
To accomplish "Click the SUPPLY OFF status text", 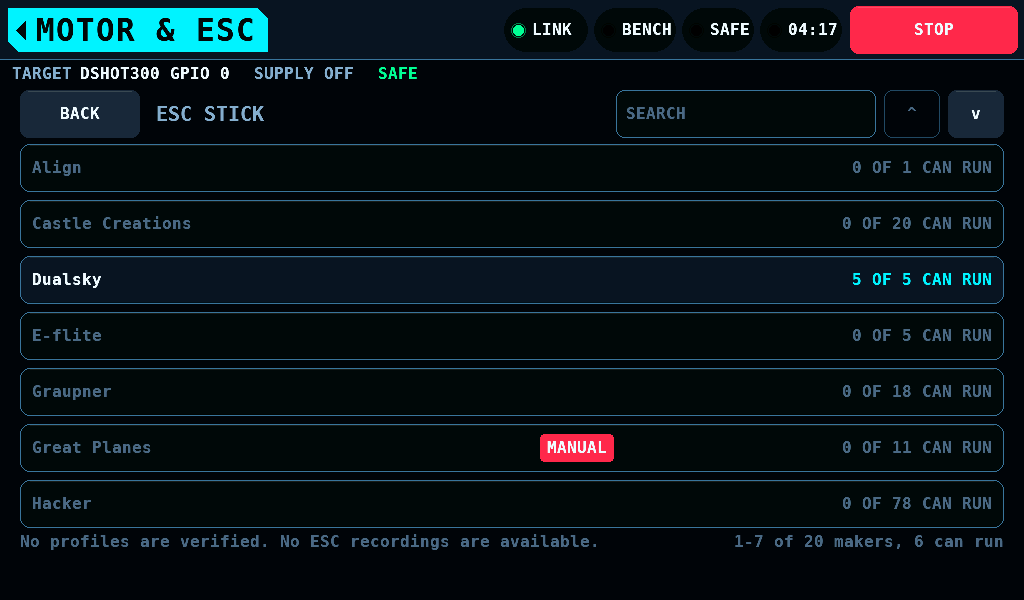I will point(304,73).
